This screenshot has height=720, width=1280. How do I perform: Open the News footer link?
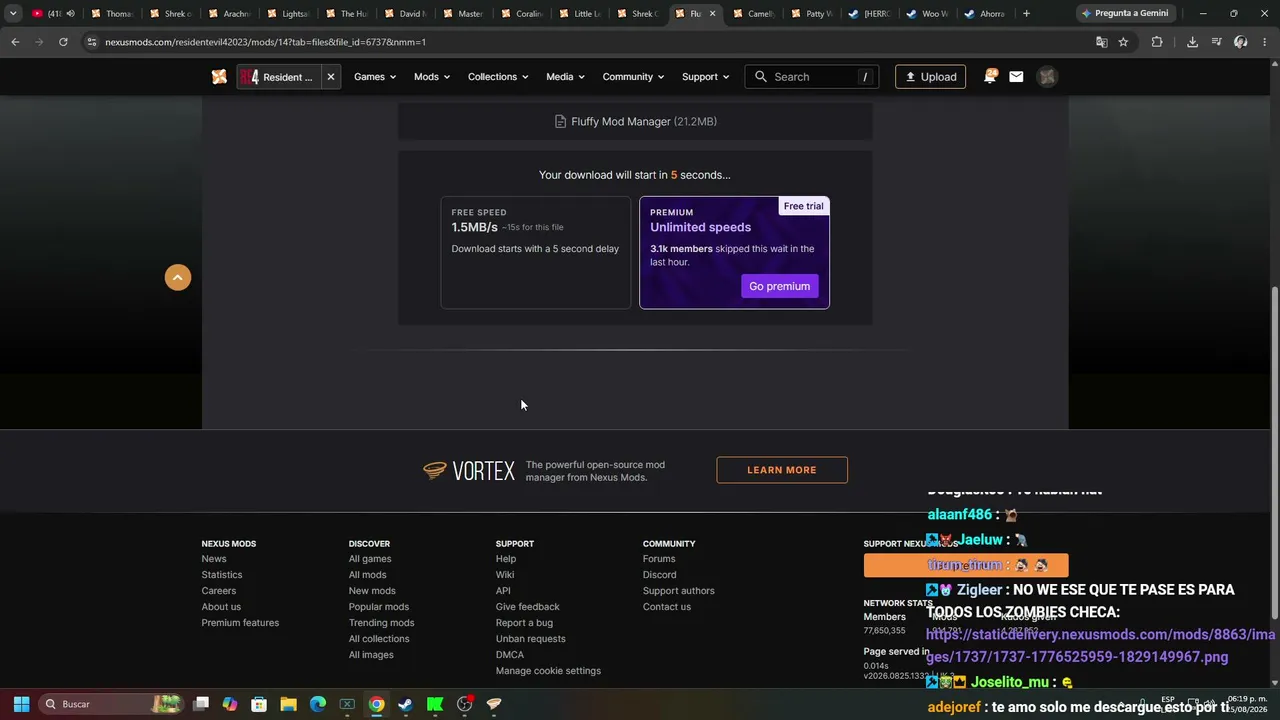[214, 559]
